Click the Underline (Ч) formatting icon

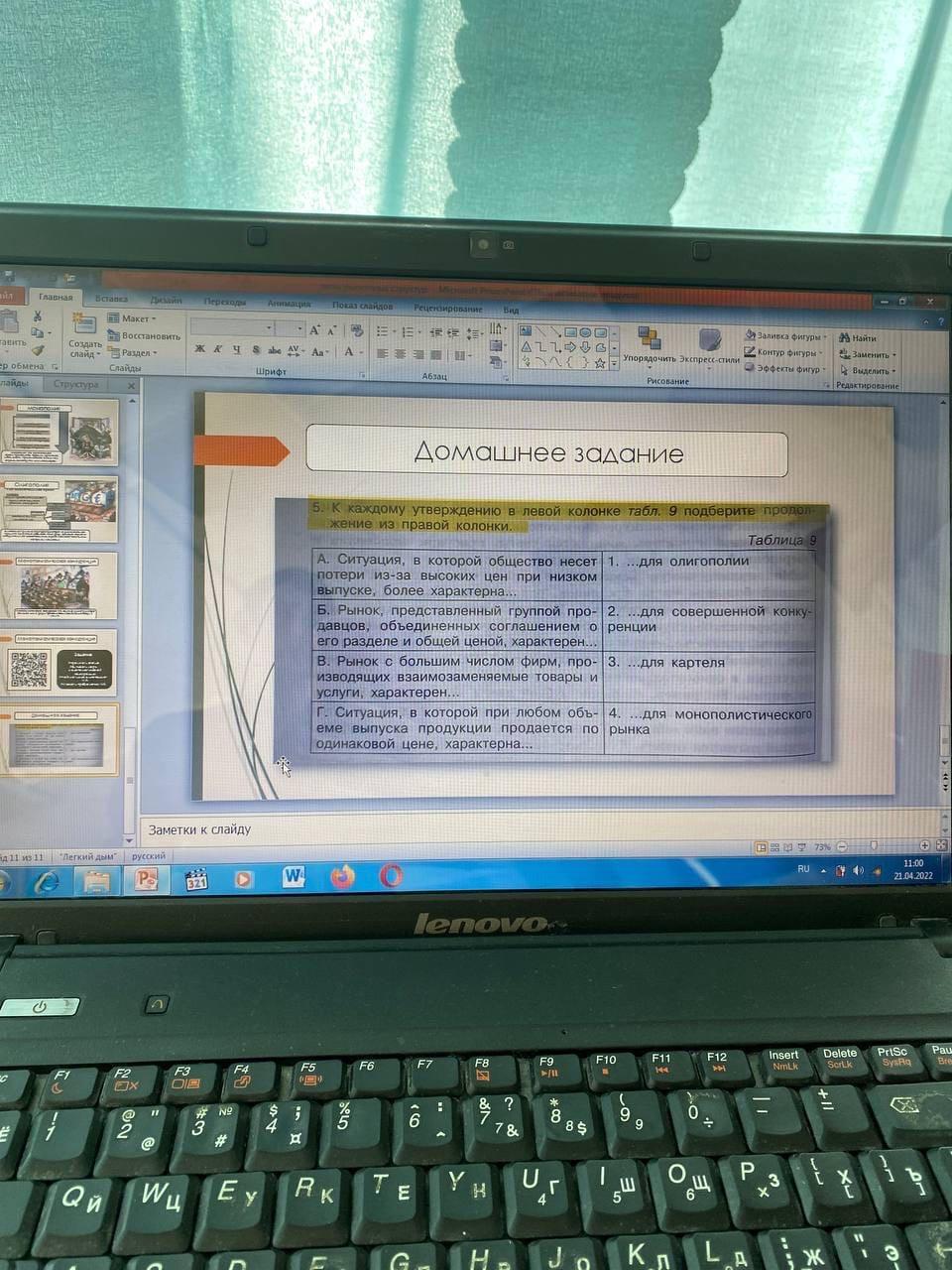(236, 350)
